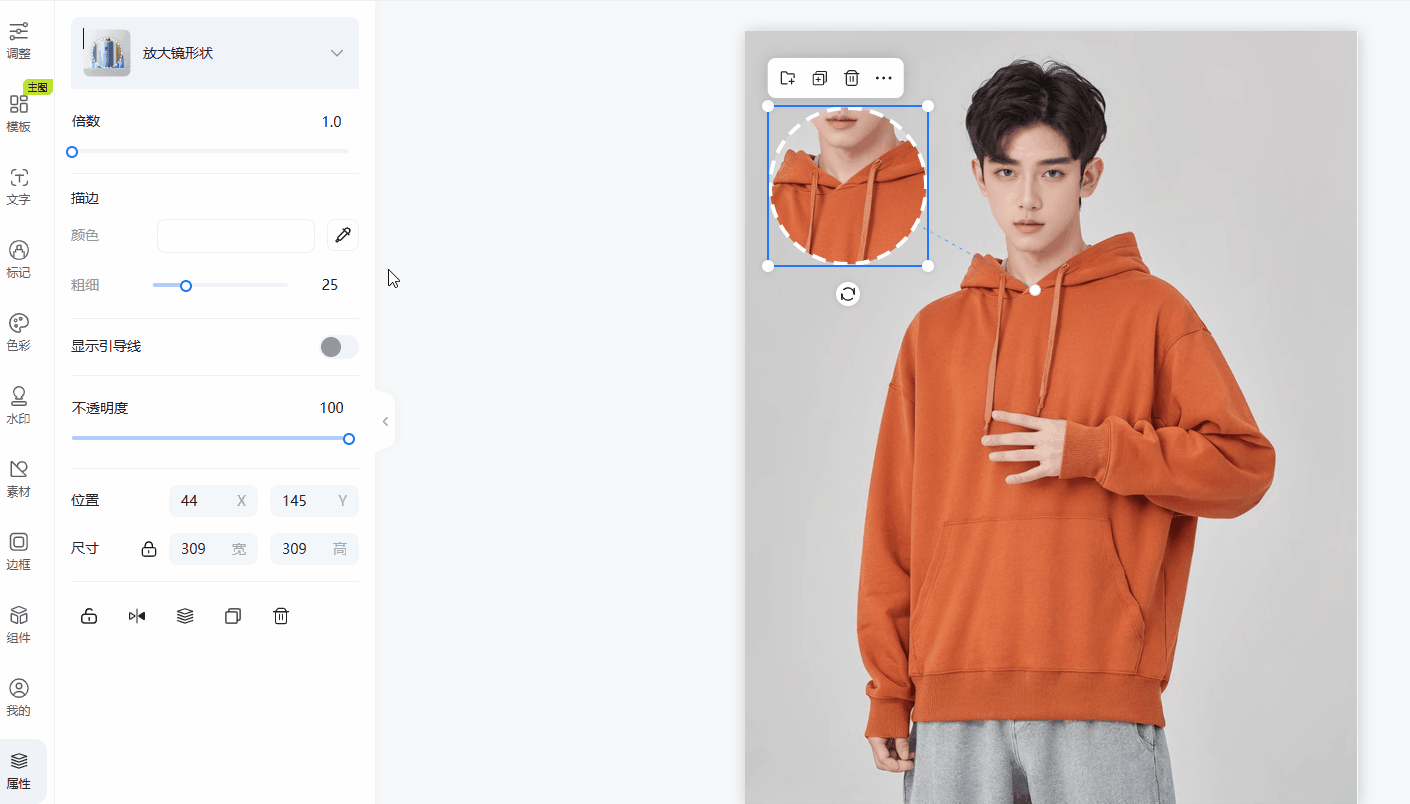
Task: Open the 标记 marker panel
Action: click(x=19, y=260)
